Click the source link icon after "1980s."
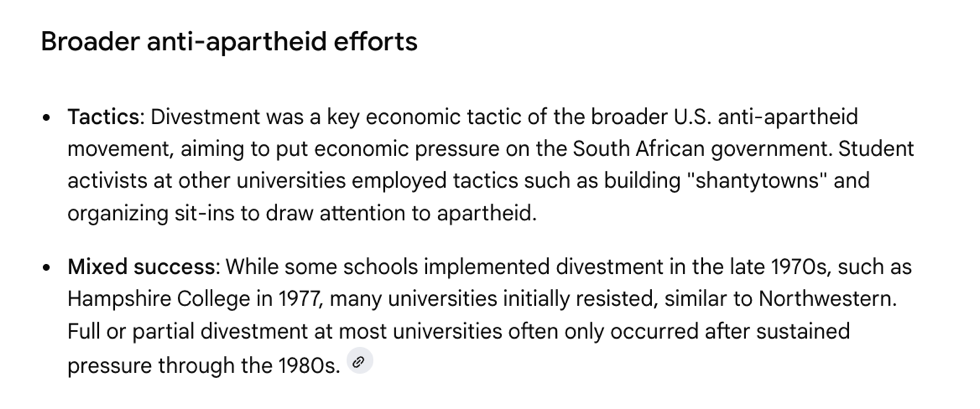Screen dimensions: 980x409 pos(359,363)
